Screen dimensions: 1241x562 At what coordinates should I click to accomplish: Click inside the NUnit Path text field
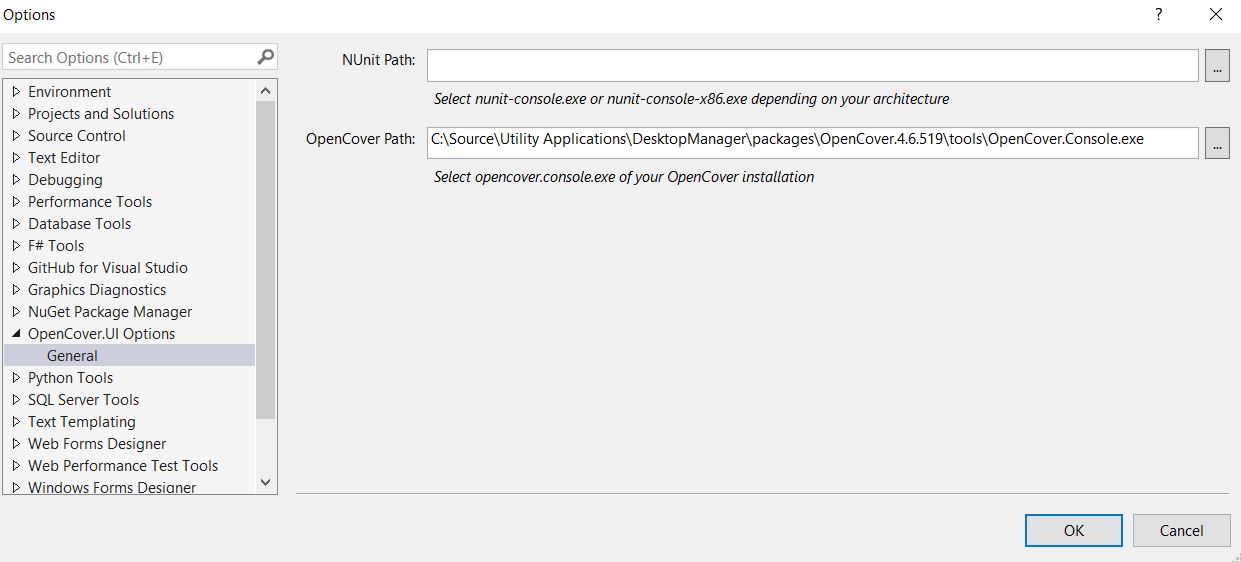812,66
